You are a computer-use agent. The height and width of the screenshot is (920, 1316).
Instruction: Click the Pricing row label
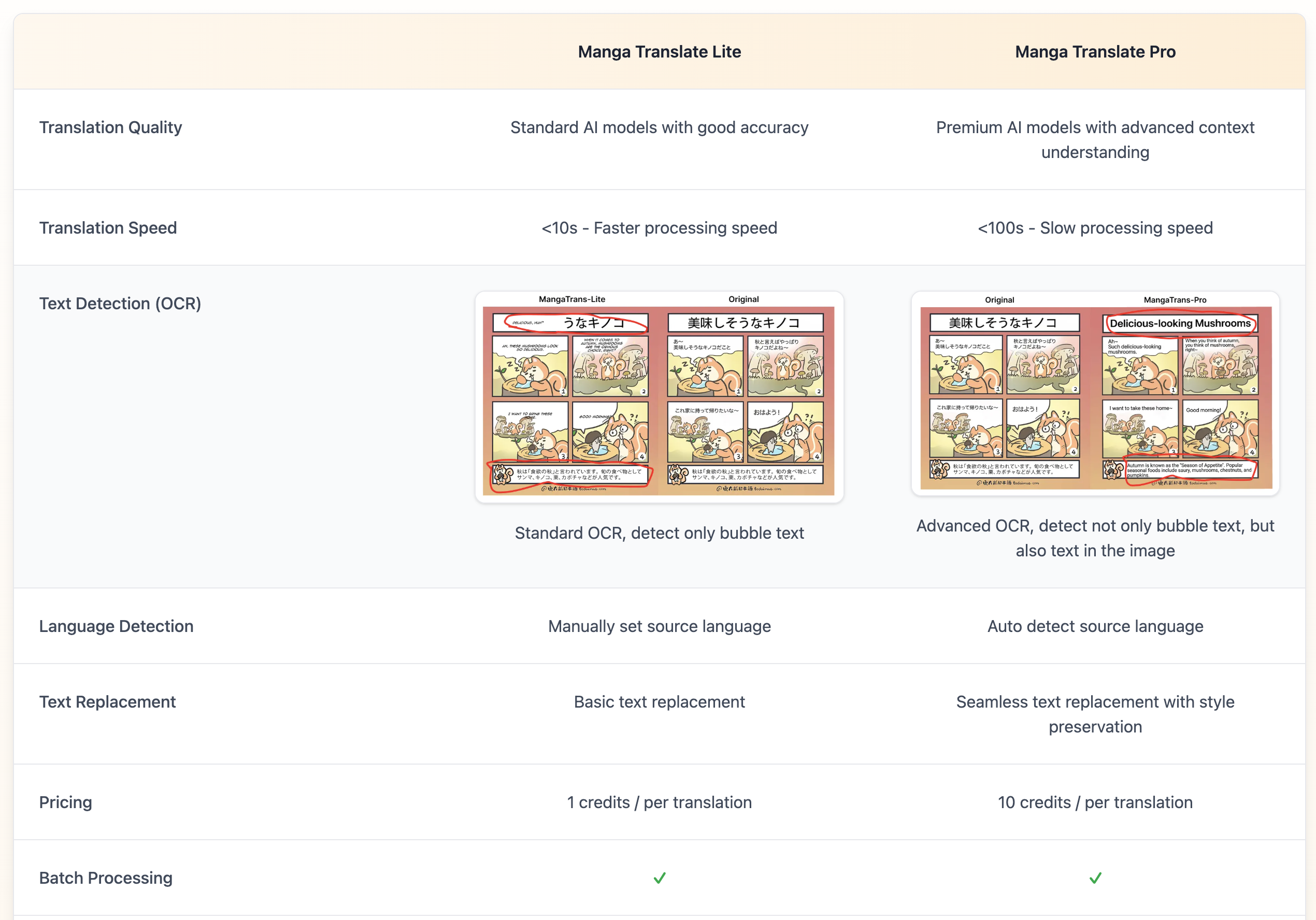pyautogui.click(x=65, y=802)
